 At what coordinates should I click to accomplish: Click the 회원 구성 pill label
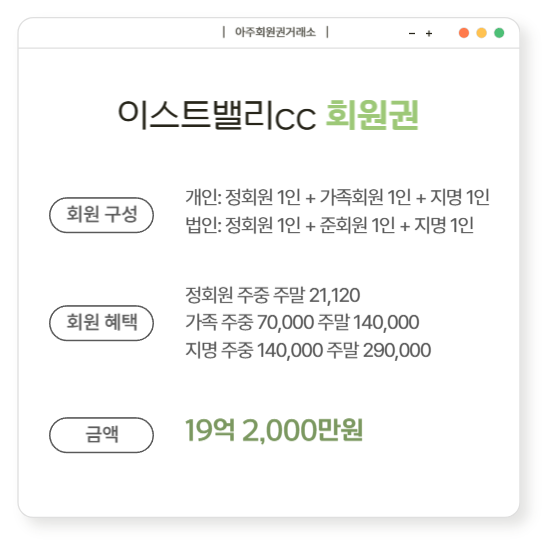pyautogui.click(x=101, y=215)
